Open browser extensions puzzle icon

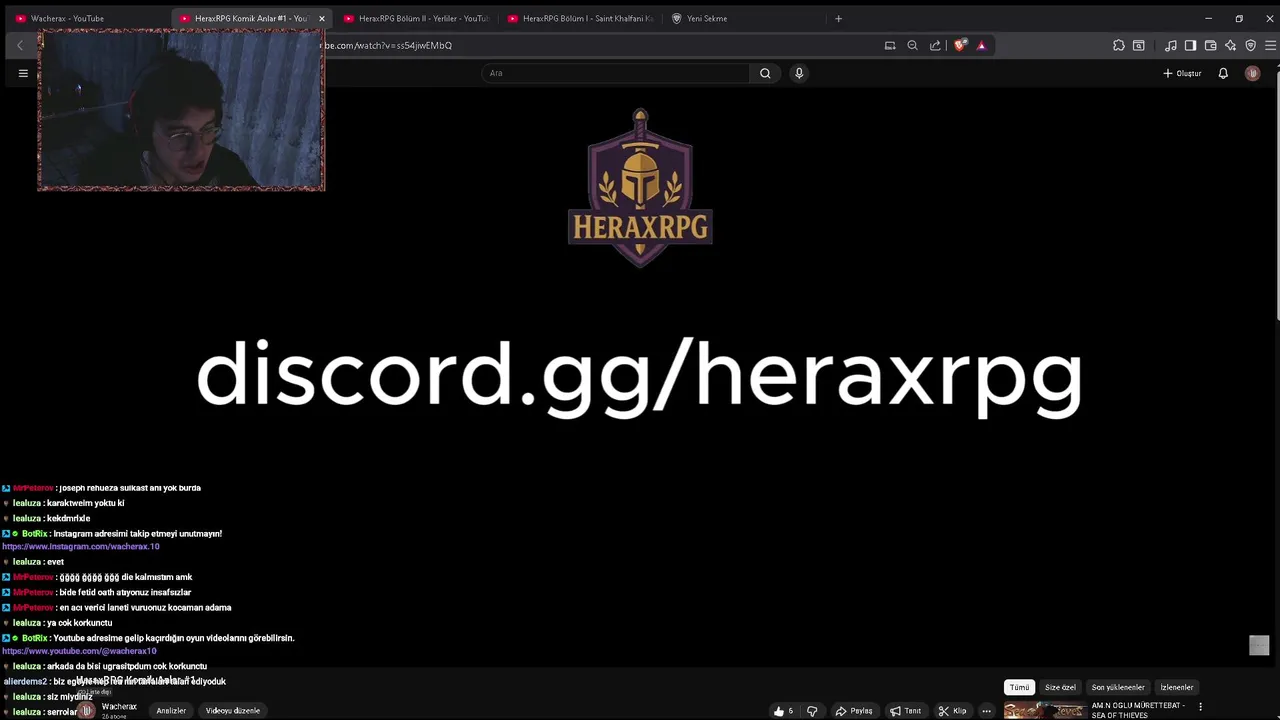coord(1119,45)
